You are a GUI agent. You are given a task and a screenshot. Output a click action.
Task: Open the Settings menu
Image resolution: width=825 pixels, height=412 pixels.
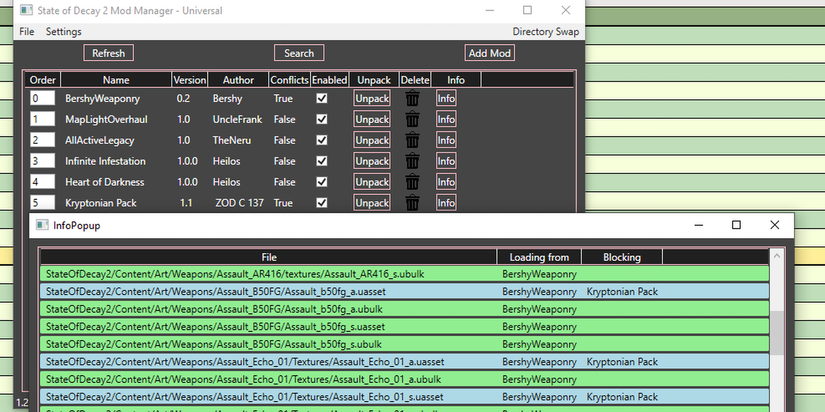63,32
